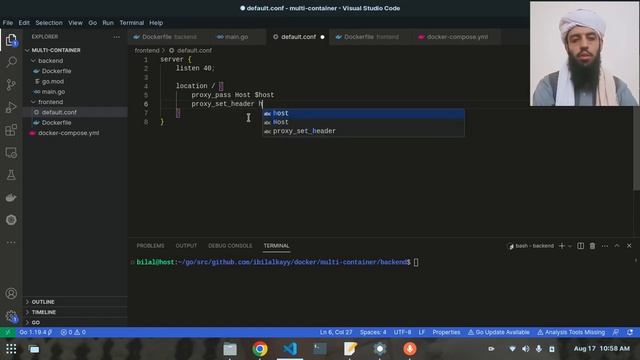Open the File menu

click(x=8, y=23)
